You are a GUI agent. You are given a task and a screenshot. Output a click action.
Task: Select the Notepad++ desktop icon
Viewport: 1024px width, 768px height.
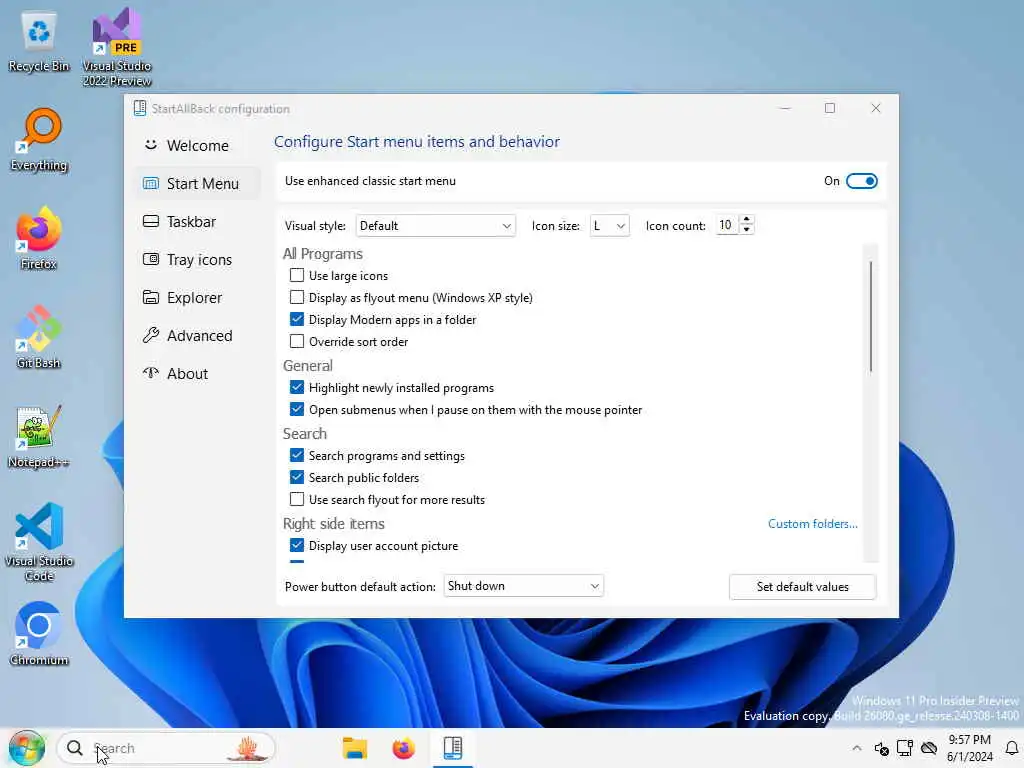(x=39, y=436)
